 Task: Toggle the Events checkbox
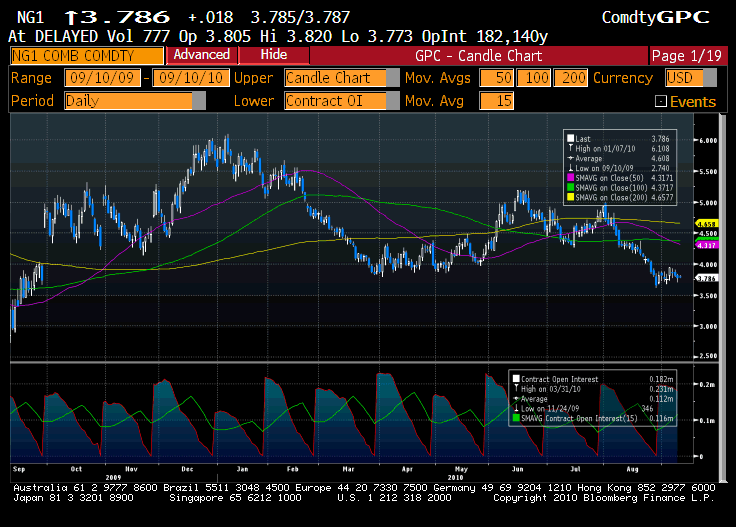661,101
